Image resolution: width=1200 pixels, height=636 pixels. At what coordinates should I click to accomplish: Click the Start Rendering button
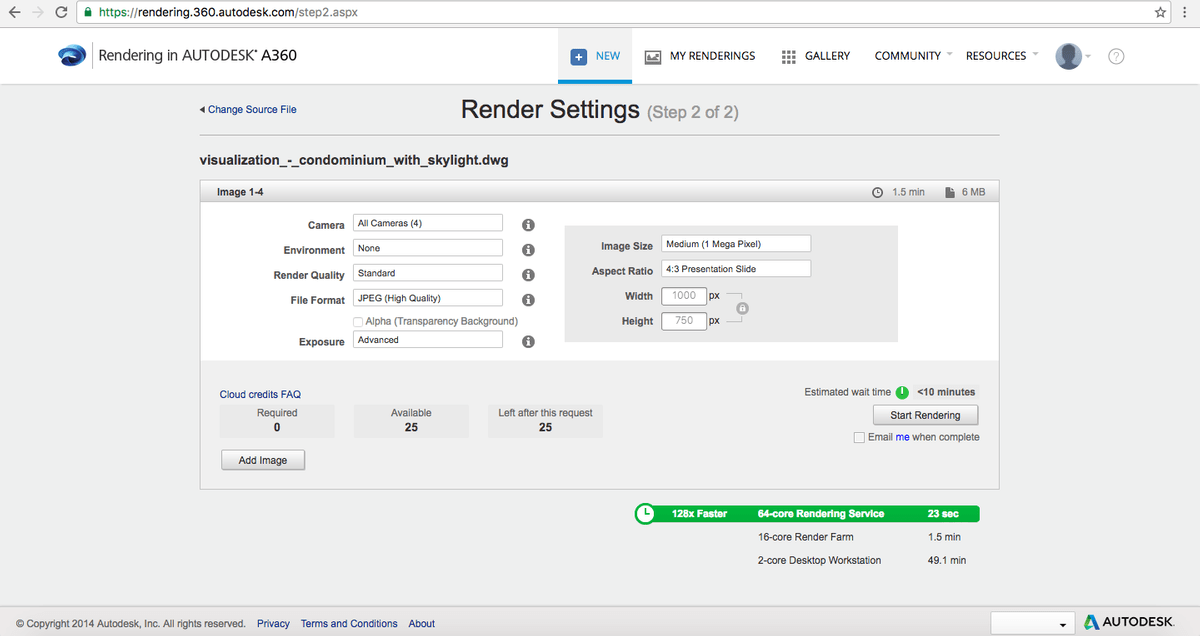point(925,415)
